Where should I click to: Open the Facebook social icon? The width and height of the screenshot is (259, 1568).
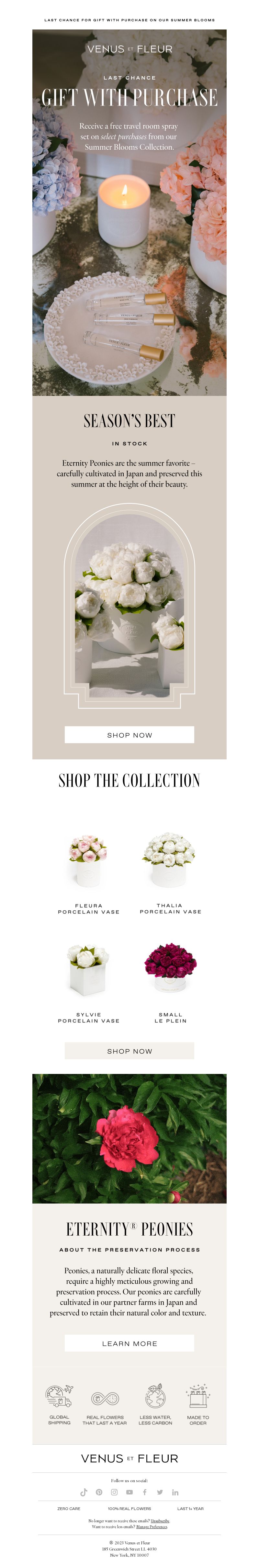point(145,1492)
